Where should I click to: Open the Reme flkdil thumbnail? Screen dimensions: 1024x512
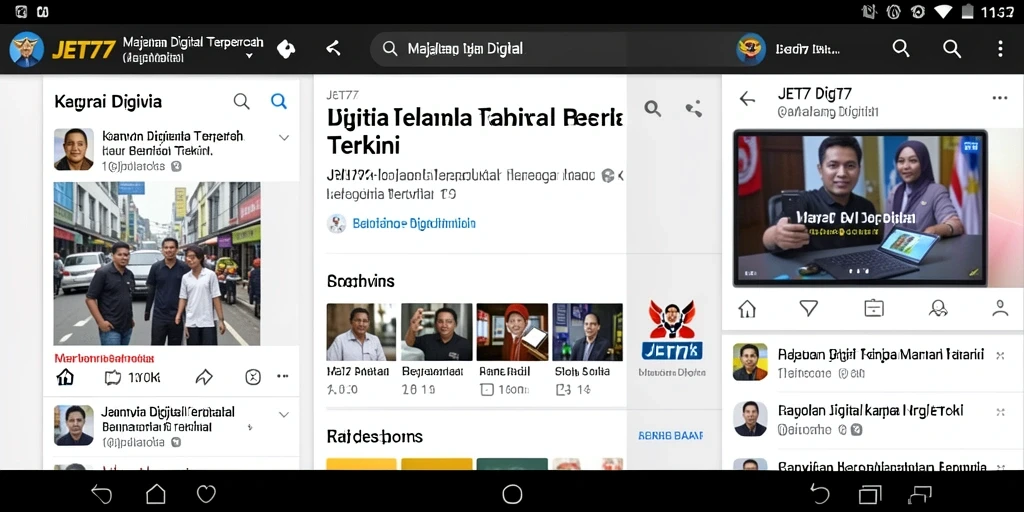click(x=512, y=332)
